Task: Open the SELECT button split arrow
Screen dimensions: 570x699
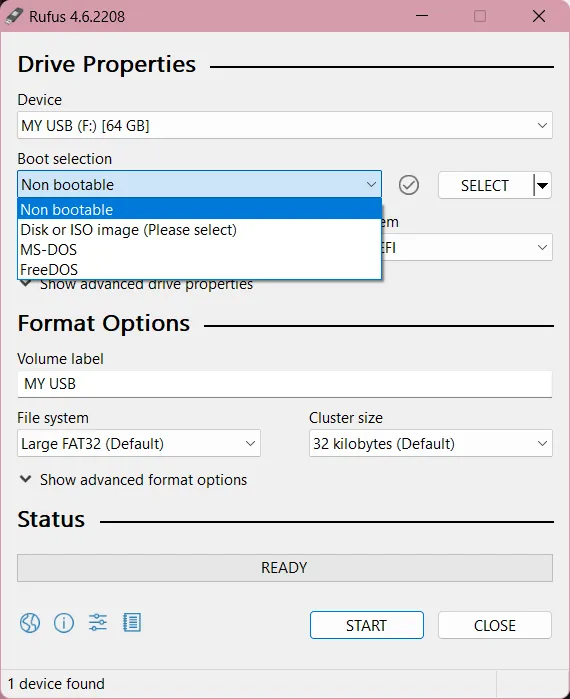Action: (542, 185)
